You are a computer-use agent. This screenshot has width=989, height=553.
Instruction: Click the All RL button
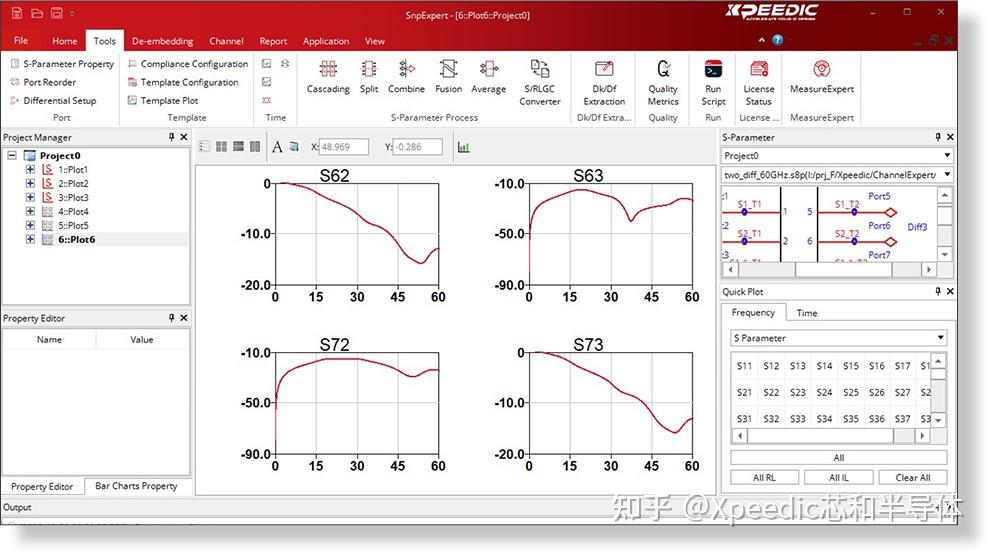click(x=764, y=477)
